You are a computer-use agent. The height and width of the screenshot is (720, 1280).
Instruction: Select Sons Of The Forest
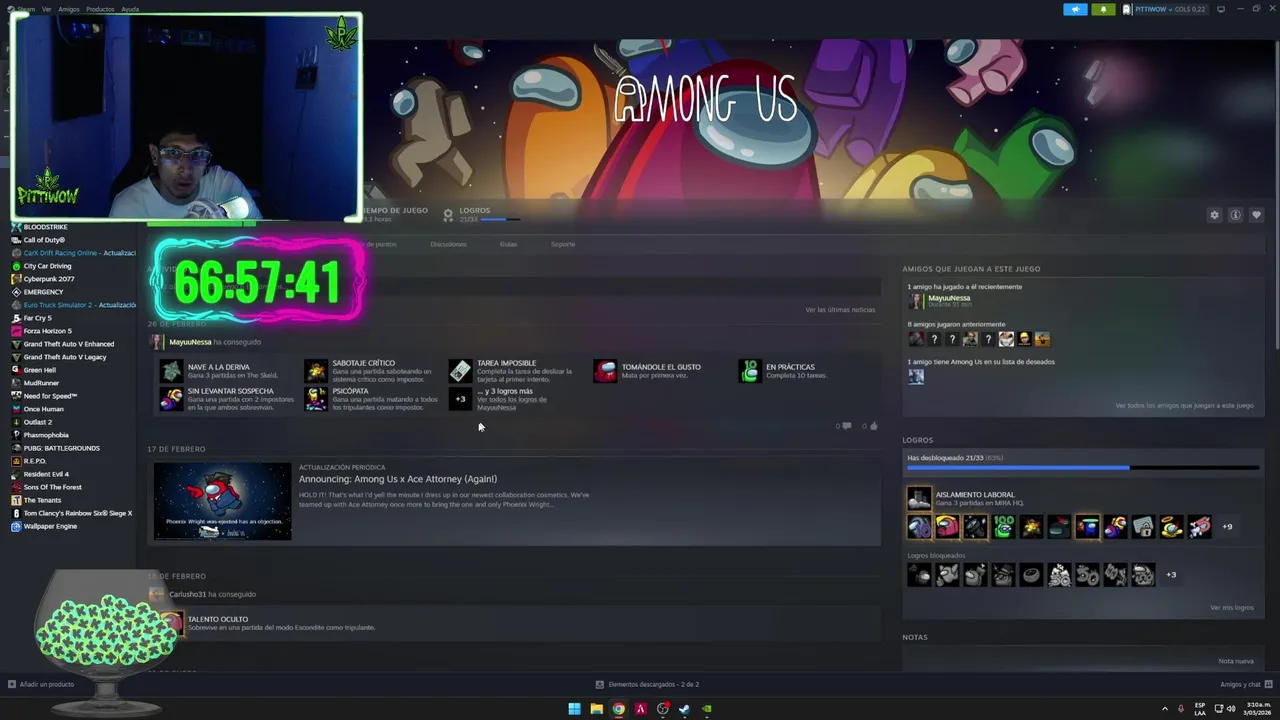[x=52, y=487]
